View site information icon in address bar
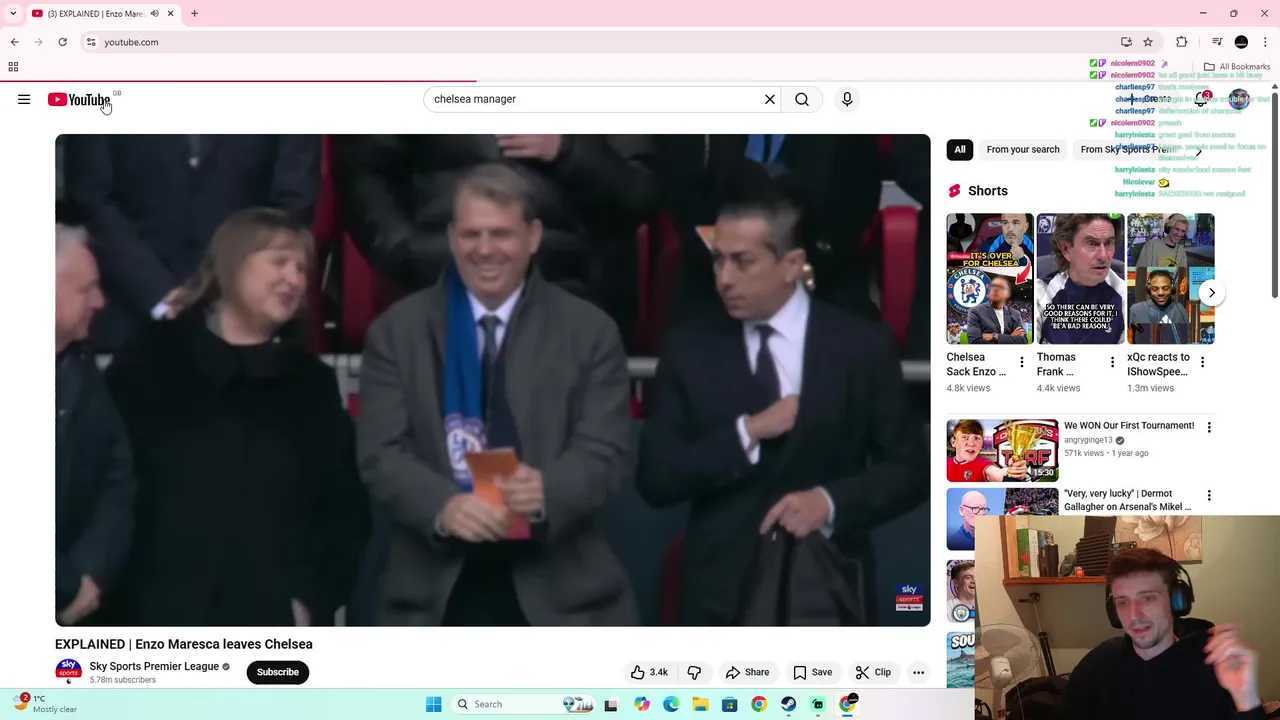The height and width of the screenshot is (720, 1280). (91, 42)
